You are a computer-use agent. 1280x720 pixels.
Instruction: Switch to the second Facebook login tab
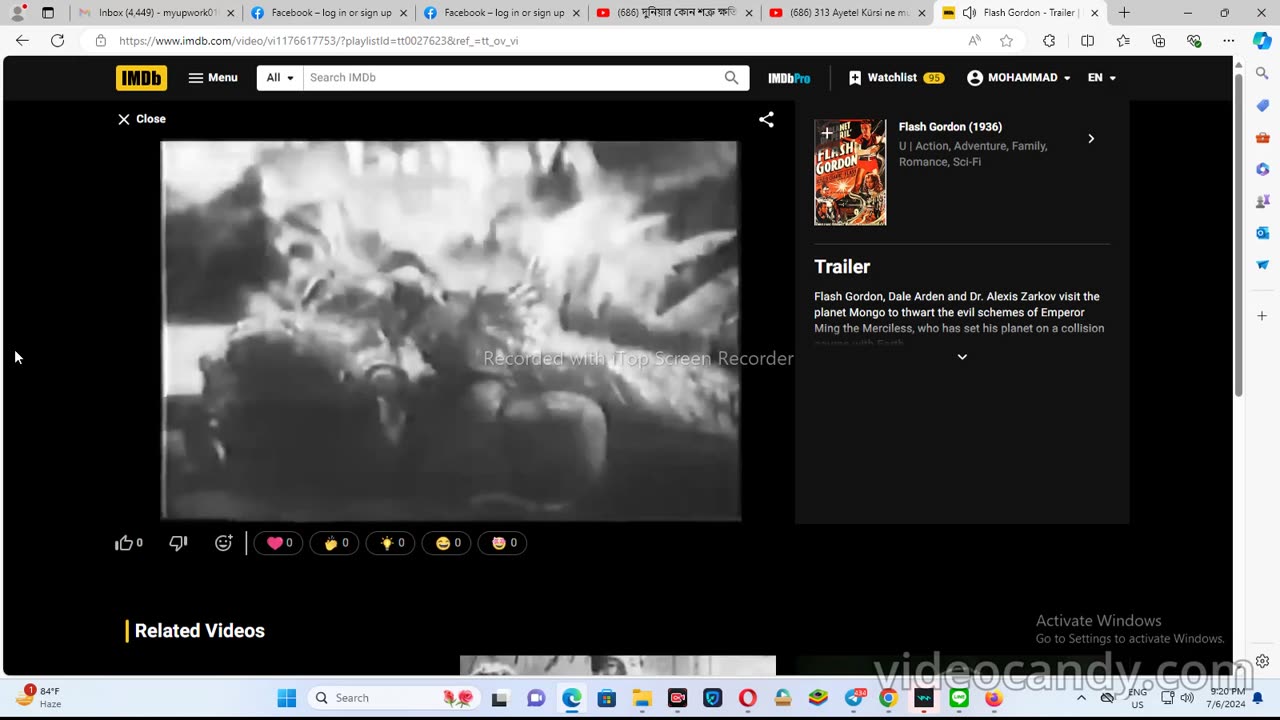click(x=500, y=13)
